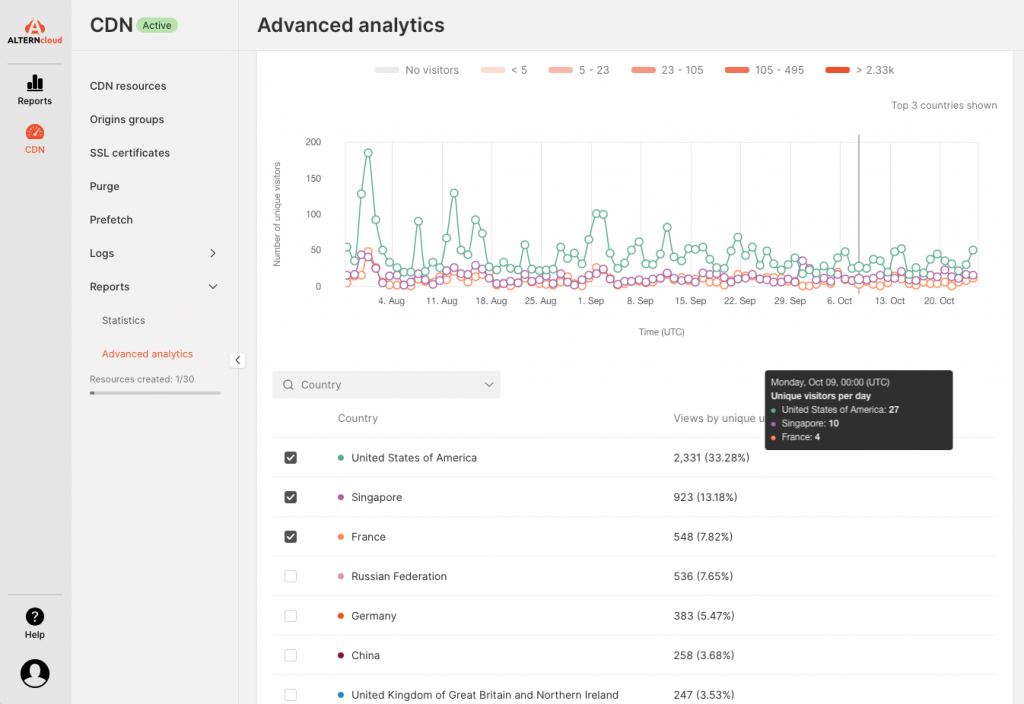The width and height of the screenshot is (1024, 704).
Task: Click the search magnifier in Country field
Action: click(288, 385)
